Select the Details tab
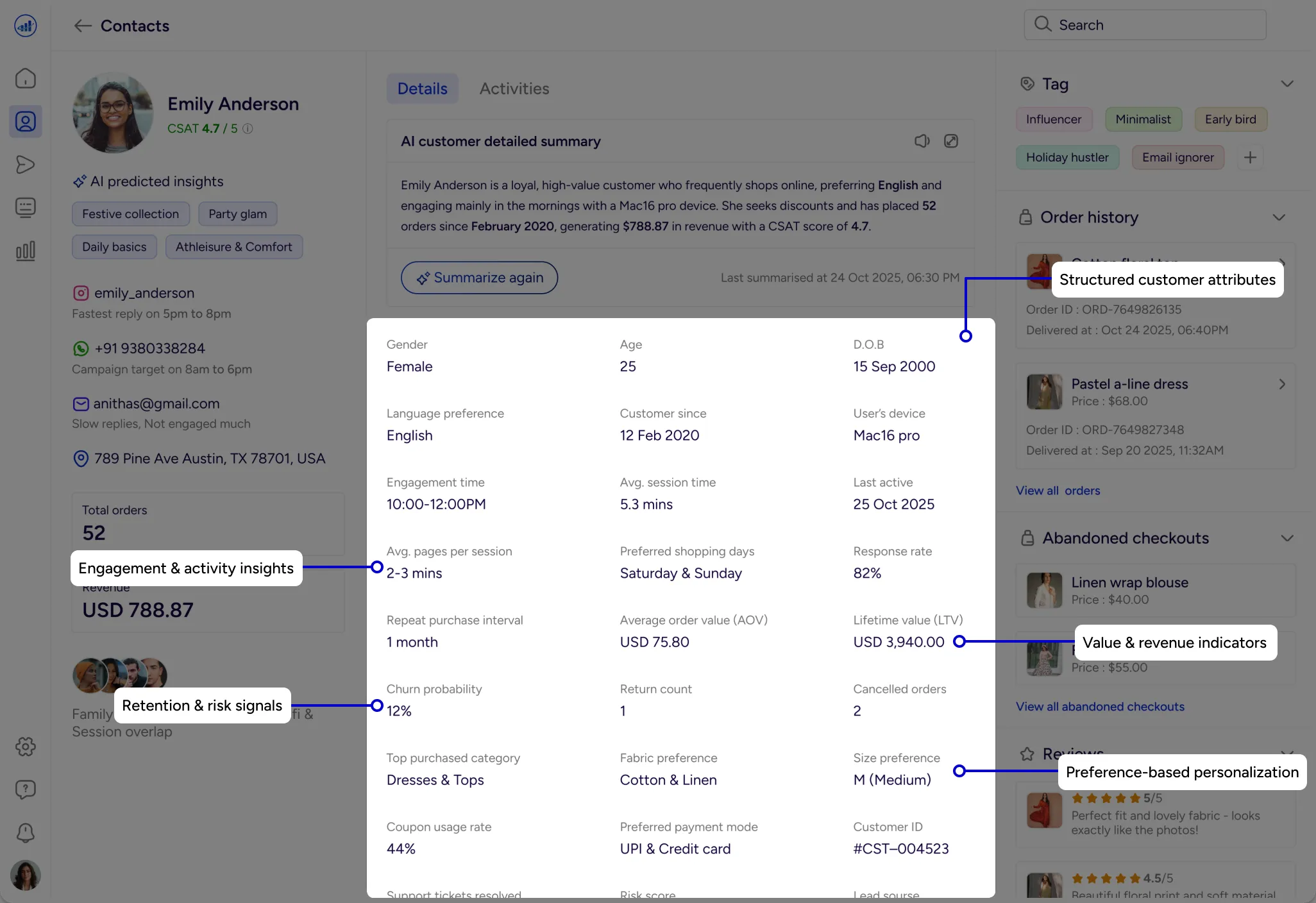The width and height of the screenshot is (1316, 903). click(x=422, y=89)
